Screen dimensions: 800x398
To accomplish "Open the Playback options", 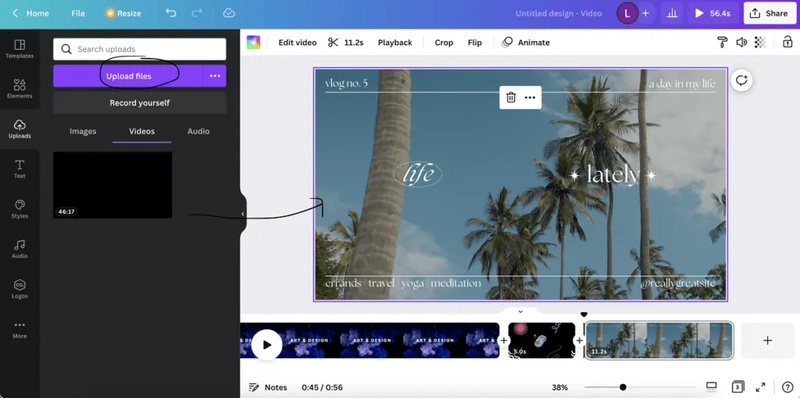I will [395, 42].
